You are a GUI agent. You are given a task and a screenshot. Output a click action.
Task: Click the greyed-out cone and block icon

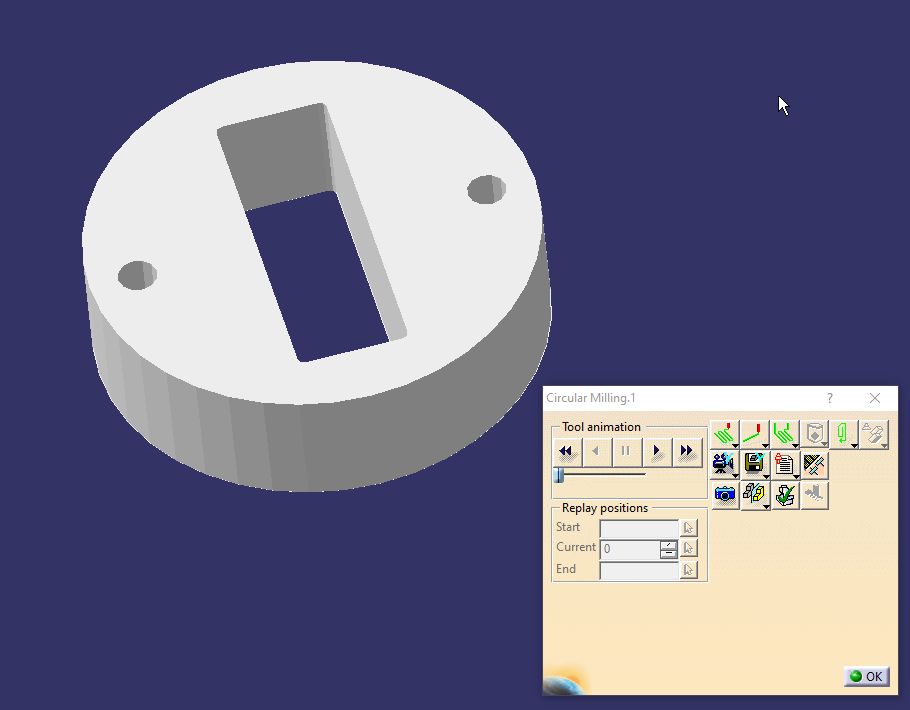[x=874, y=434]
